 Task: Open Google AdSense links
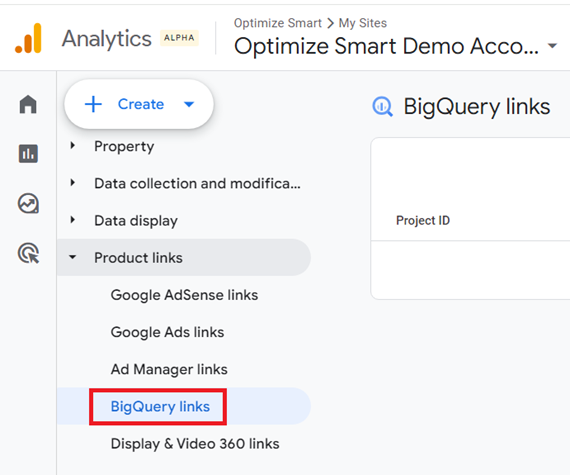184,295
